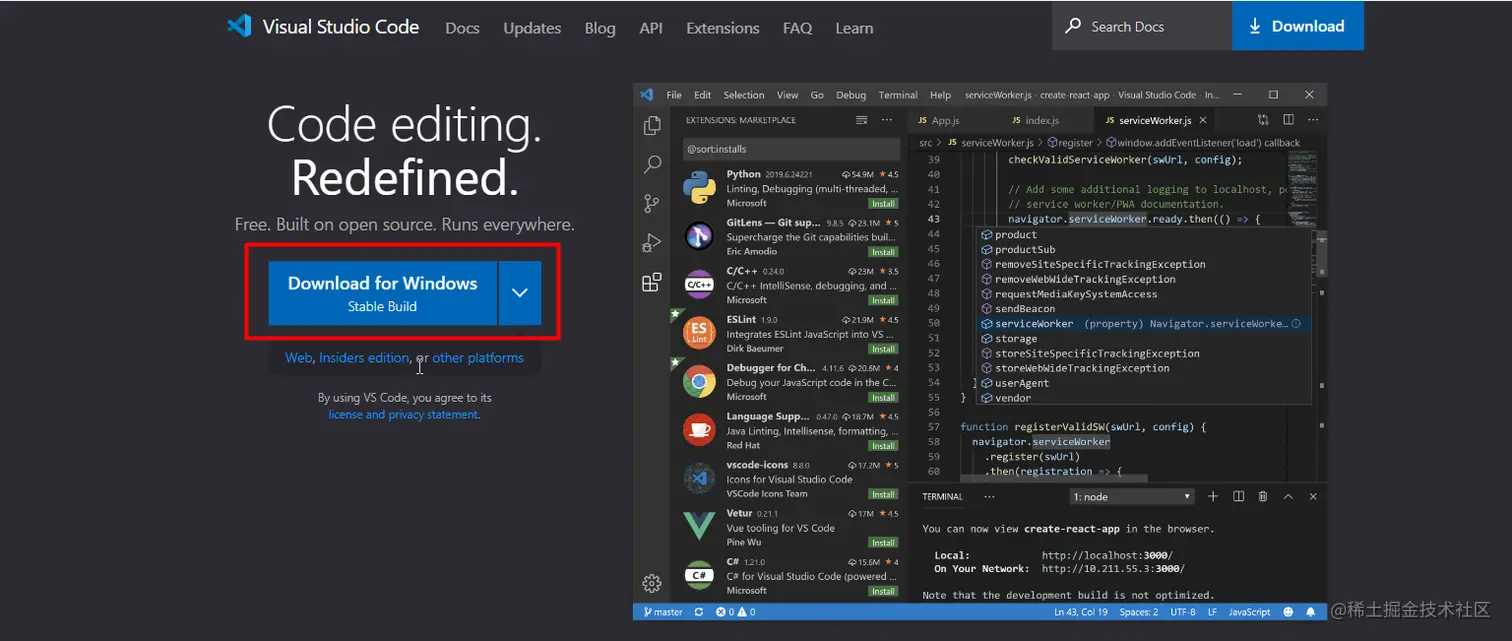Click the filter list icon in Extensions Marketplace header

(x=862, y=120)
